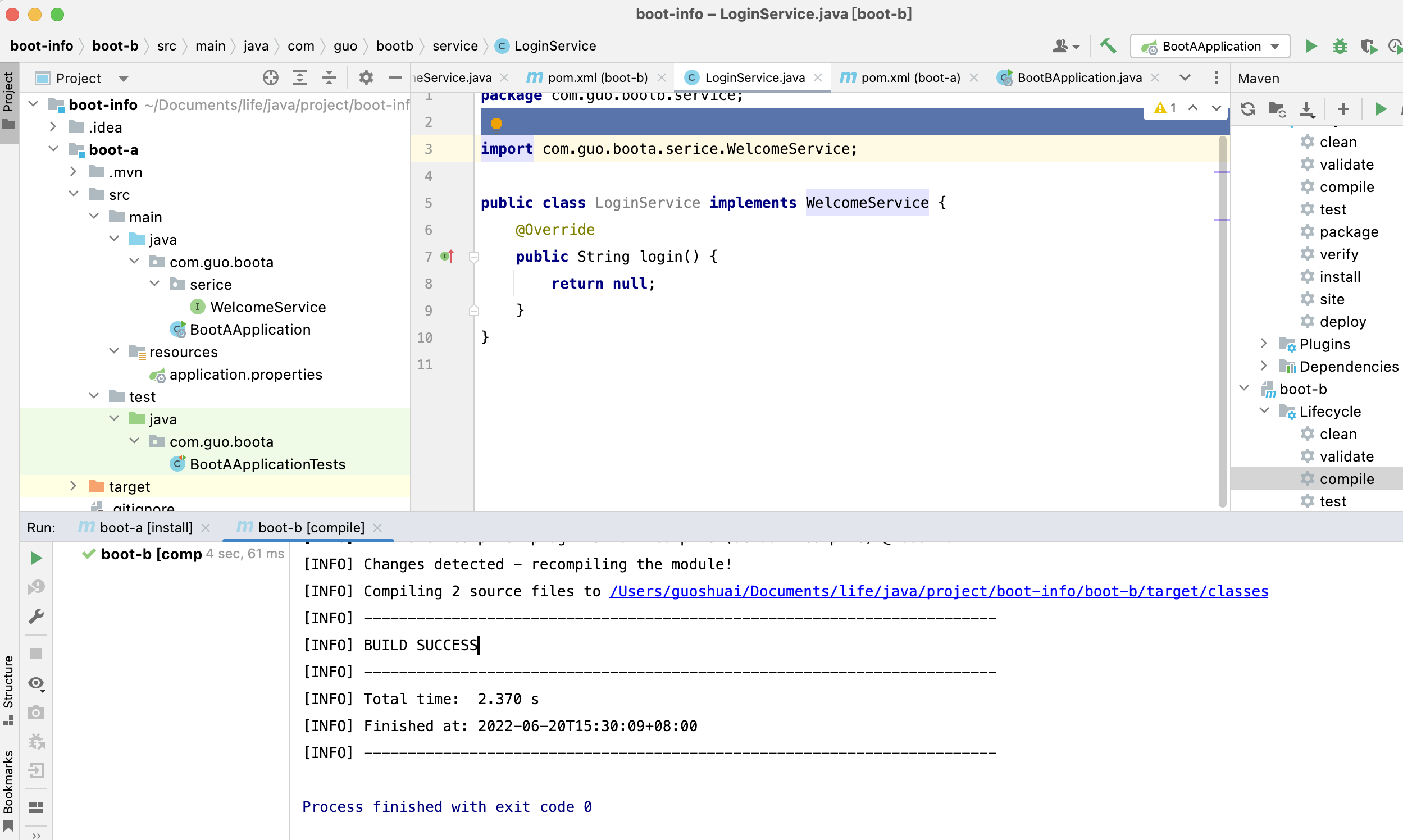The width and height of the screenshot is (1403, 840).
Task: Download sources in the Maven toolbar
Action: pyautogui.click(x=1307, y=109)
